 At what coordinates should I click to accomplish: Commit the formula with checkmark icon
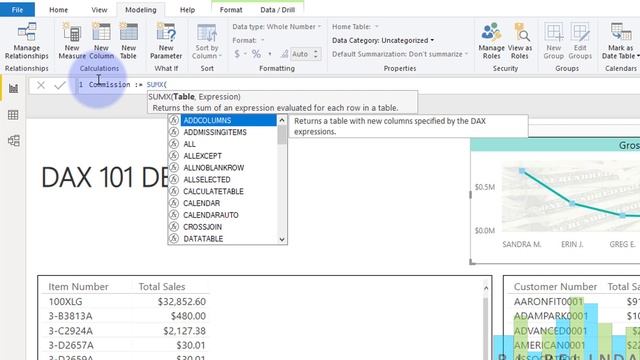click(60, 85)
